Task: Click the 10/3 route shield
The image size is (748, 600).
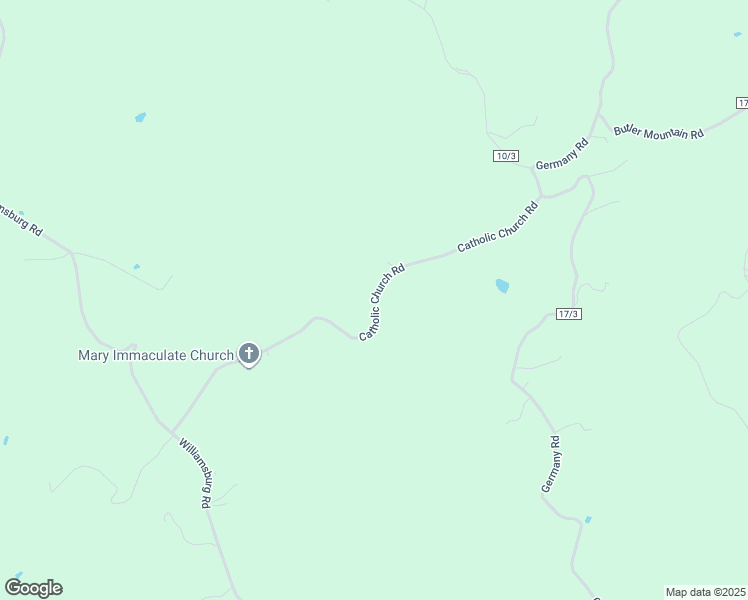Action: tap(506, 156)
